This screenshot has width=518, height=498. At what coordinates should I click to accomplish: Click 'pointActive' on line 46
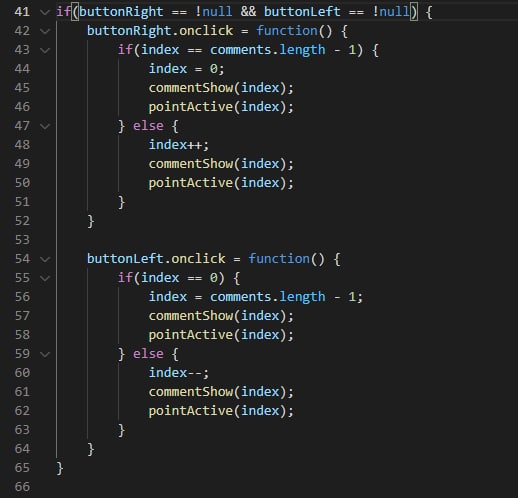(x=191, y=107)
